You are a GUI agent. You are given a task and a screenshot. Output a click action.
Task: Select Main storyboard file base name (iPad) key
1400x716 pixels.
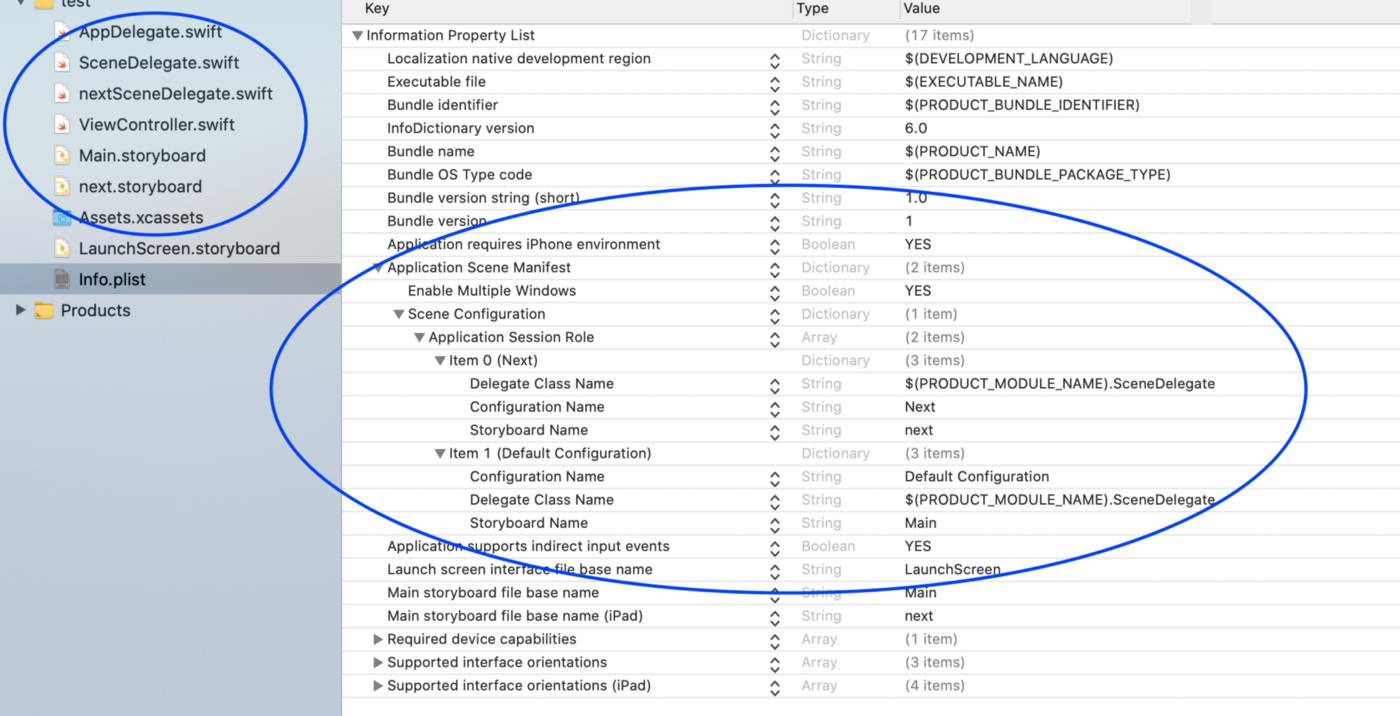[515, 616]
